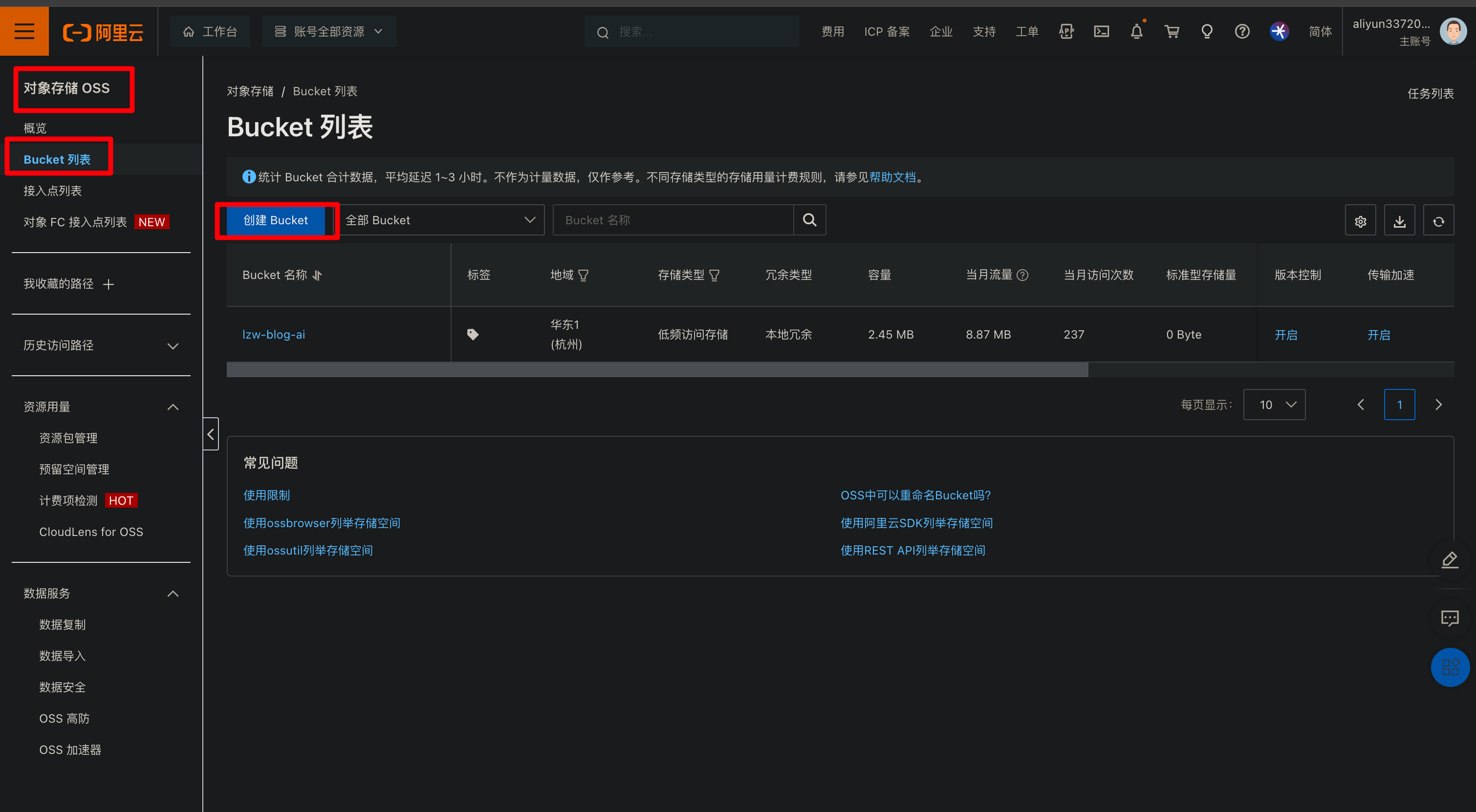Sort by Bucket name column
Viewport: 1476px width, 812px height.
coord(317,276)
